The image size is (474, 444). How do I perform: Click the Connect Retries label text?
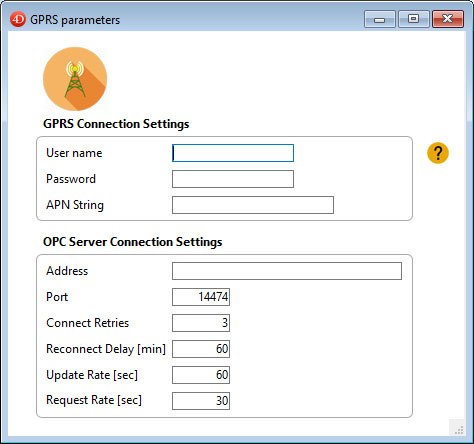tap(88, 323)
